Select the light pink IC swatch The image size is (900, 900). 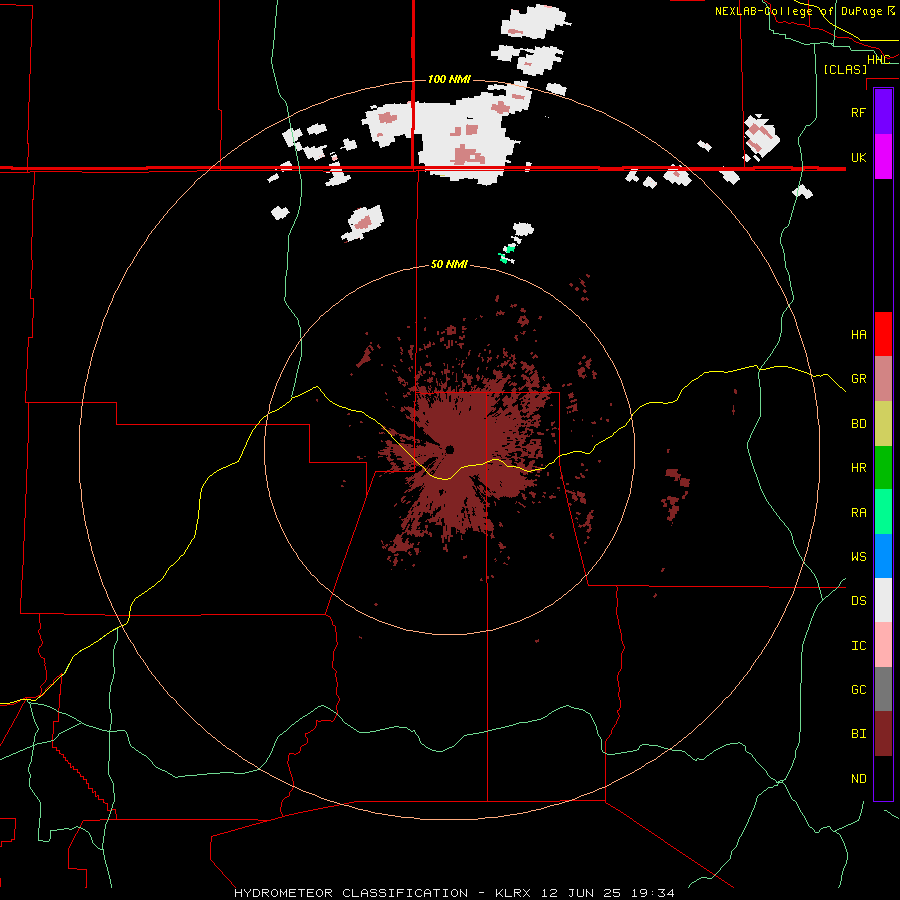click(883, 645)
